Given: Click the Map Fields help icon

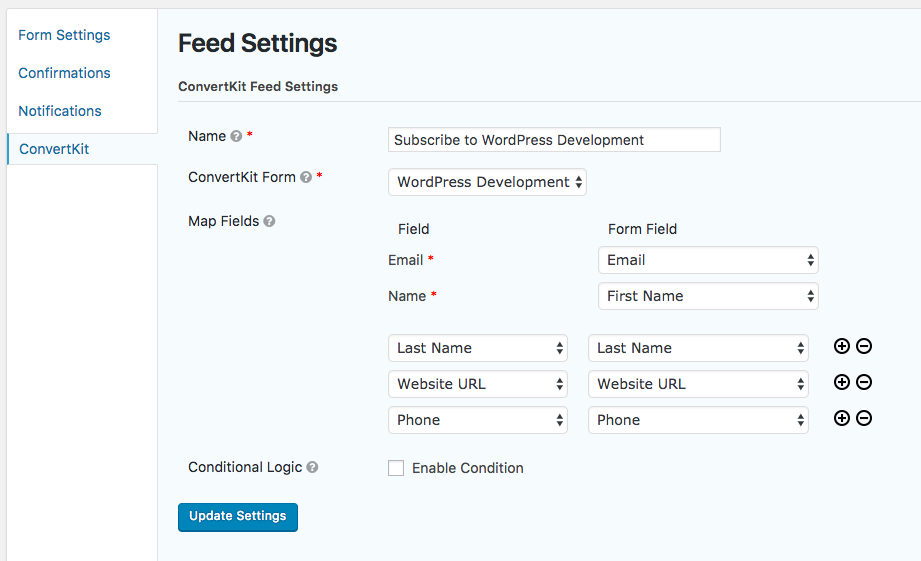Looking at the screenshot, I should (x=269, y=222).
